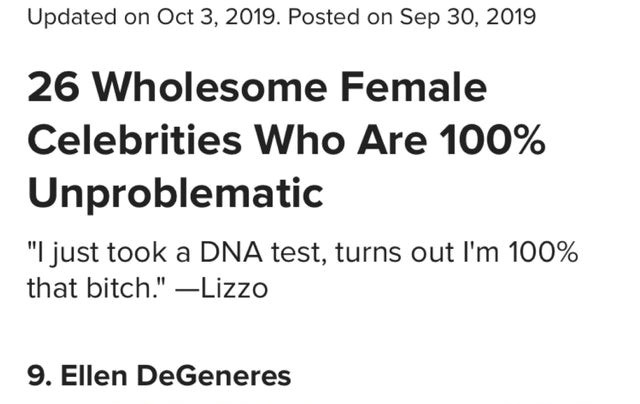Click the number '26' in the headline

tap(53, 87)
